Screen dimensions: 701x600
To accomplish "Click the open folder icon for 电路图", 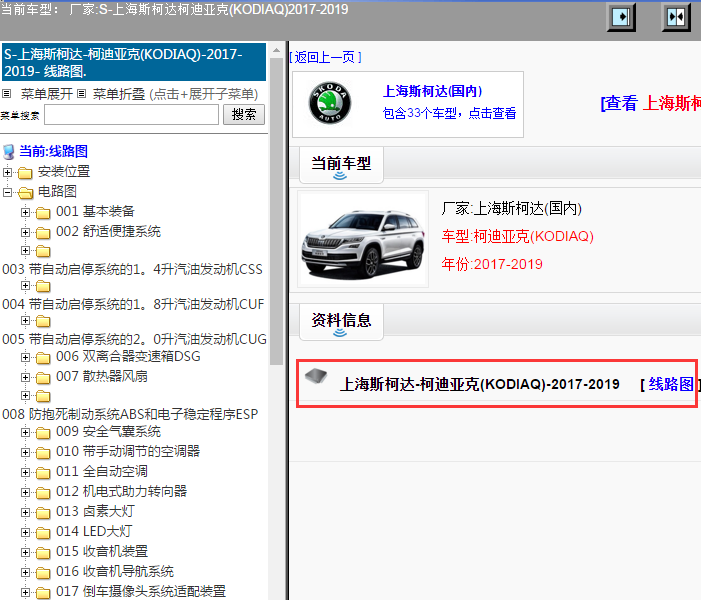I will 25,192.
